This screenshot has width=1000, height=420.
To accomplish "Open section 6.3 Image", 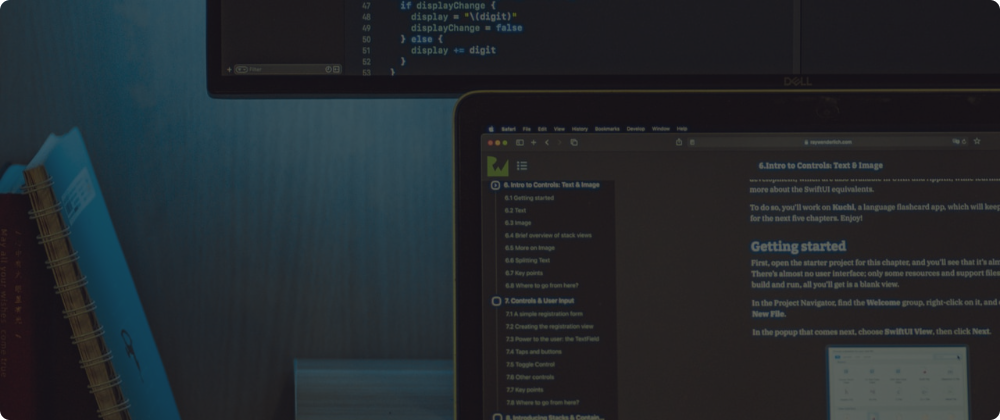I will click(x=518, y=223).
